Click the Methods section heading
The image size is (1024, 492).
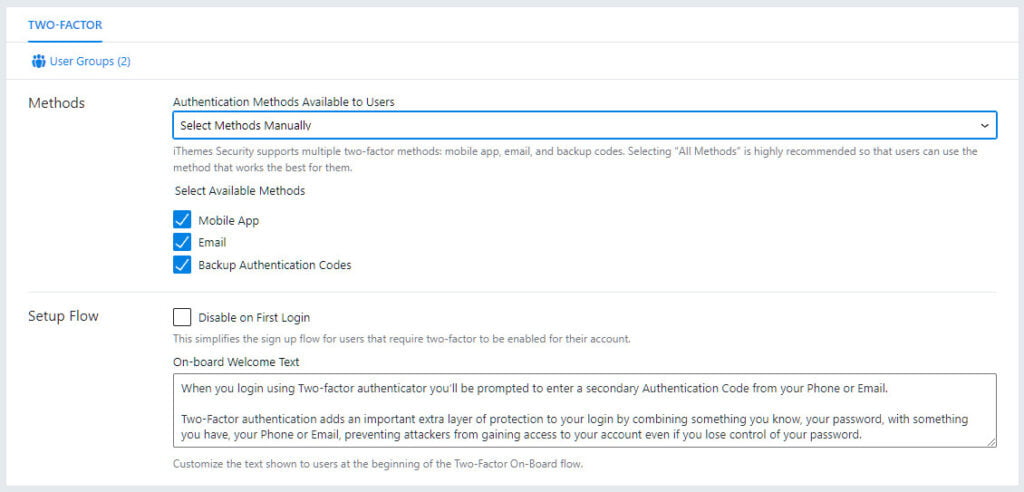(57, 103)
